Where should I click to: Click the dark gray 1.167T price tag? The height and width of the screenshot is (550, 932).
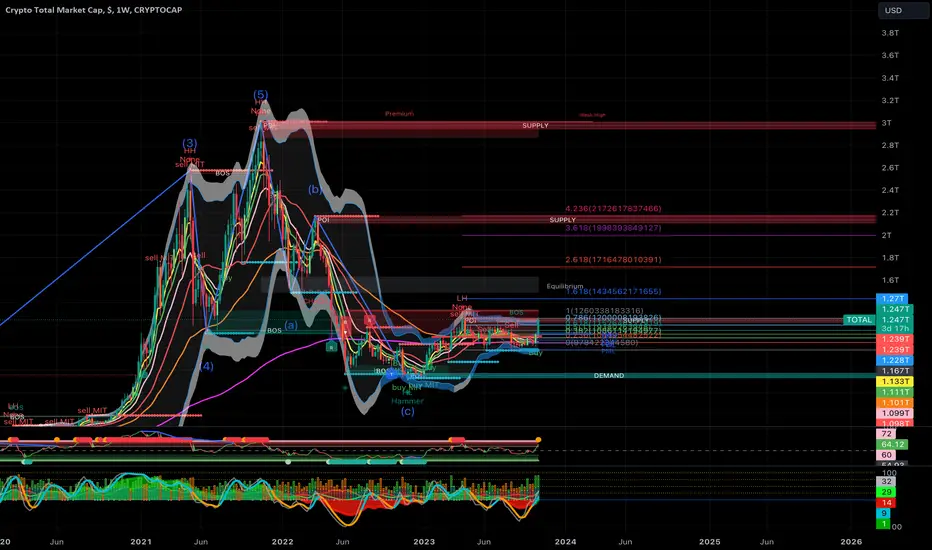(893, 371)
